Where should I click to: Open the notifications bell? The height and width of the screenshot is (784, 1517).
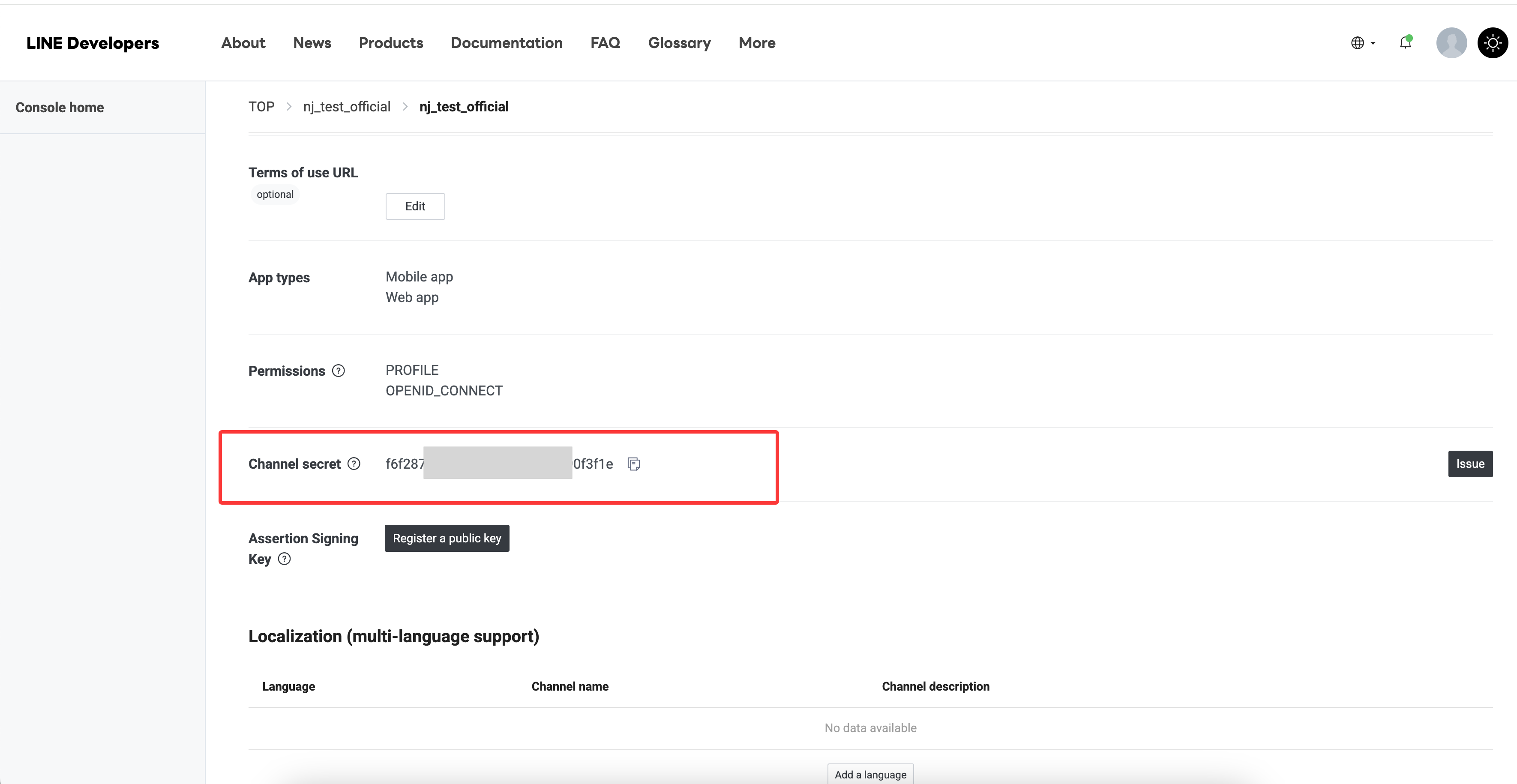pyautogui.click(x=1406, y=42)
